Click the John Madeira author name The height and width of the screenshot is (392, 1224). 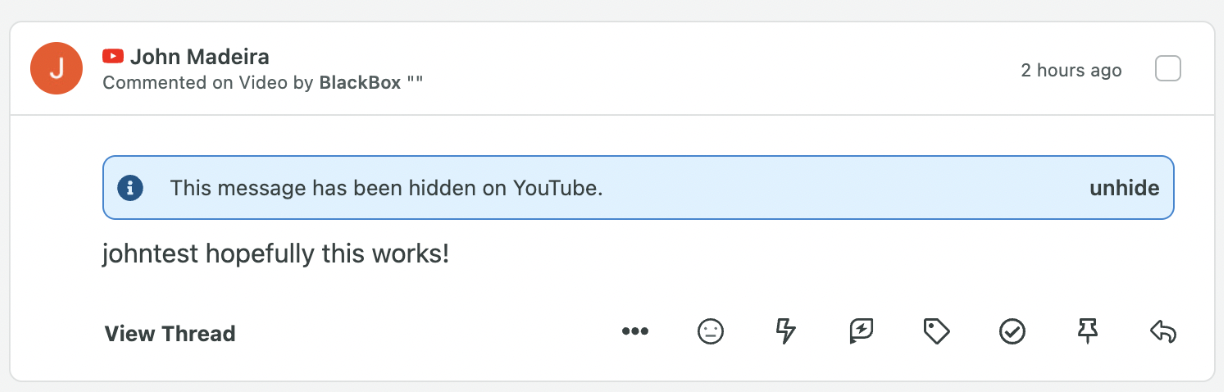(x=200, y=57)
